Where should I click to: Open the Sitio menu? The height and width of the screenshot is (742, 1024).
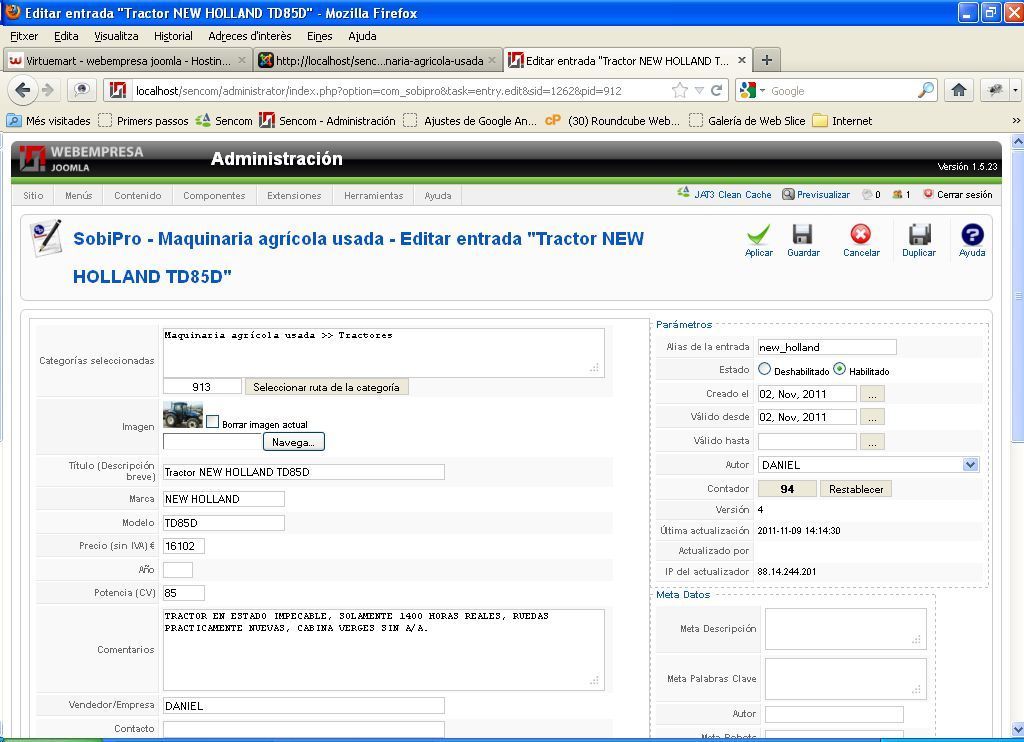point(33,195)
